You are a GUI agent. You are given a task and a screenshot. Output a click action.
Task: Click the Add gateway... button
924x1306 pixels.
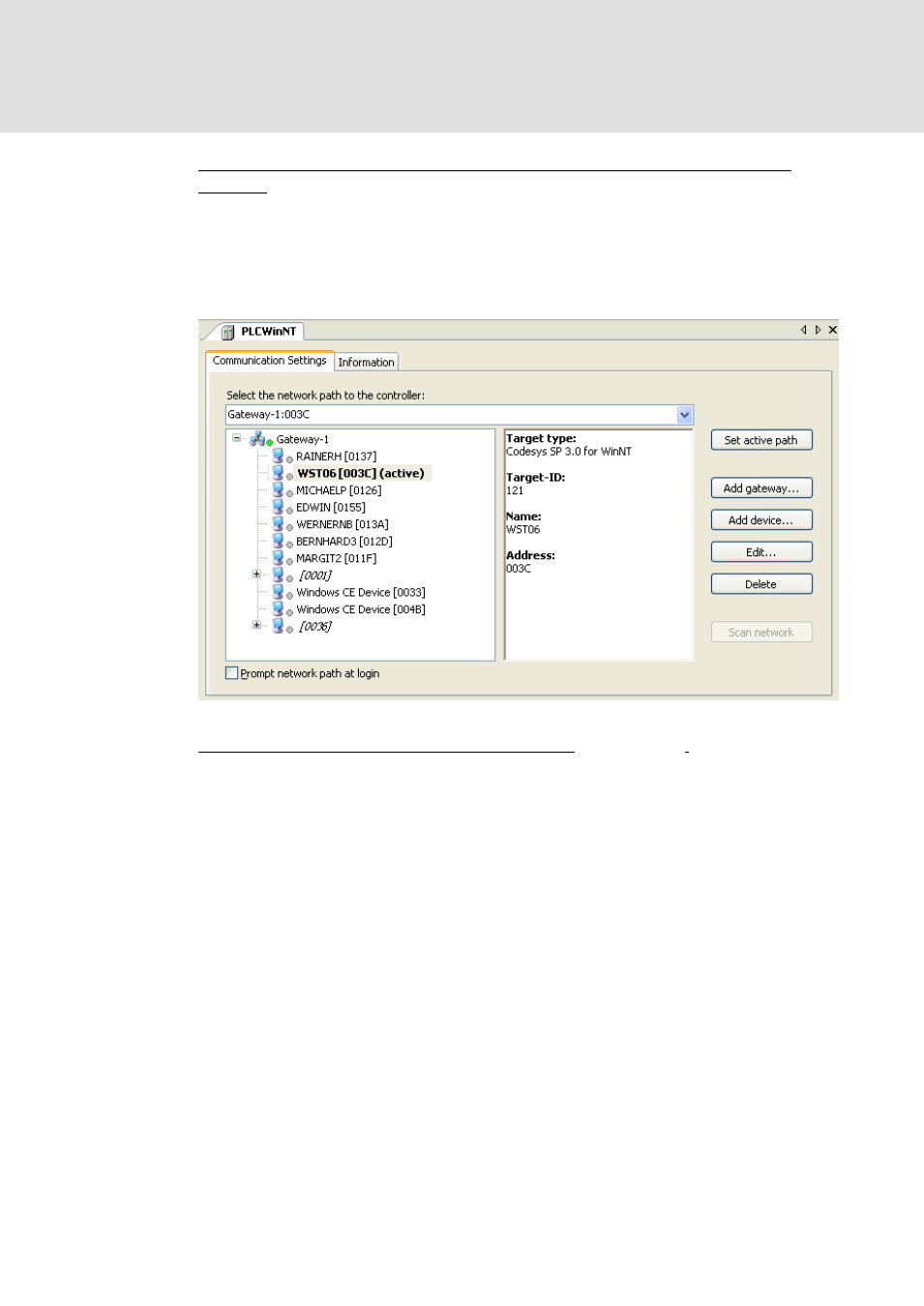761,489
